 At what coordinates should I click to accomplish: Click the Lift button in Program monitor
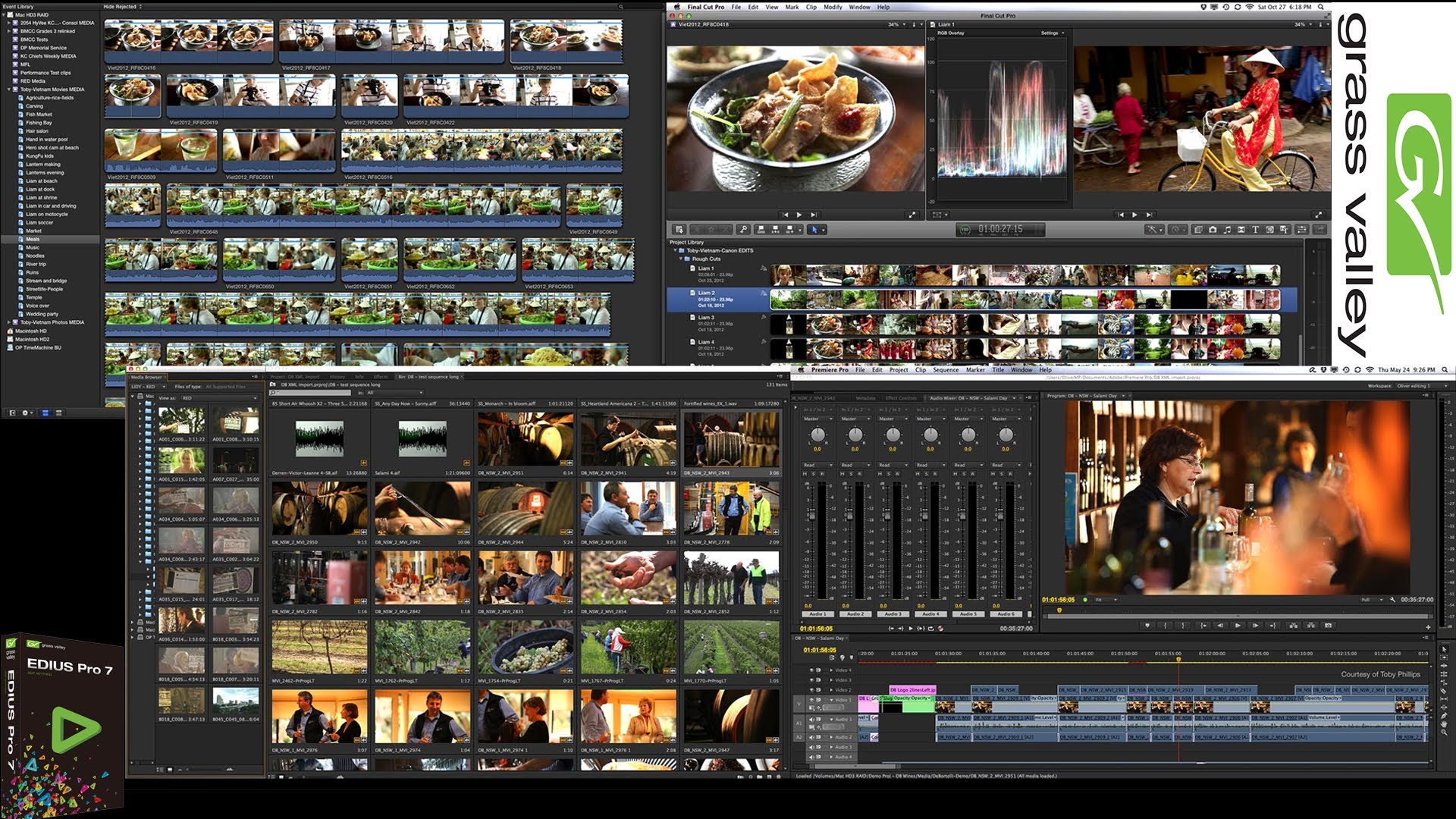click(x=1292, y=626)
